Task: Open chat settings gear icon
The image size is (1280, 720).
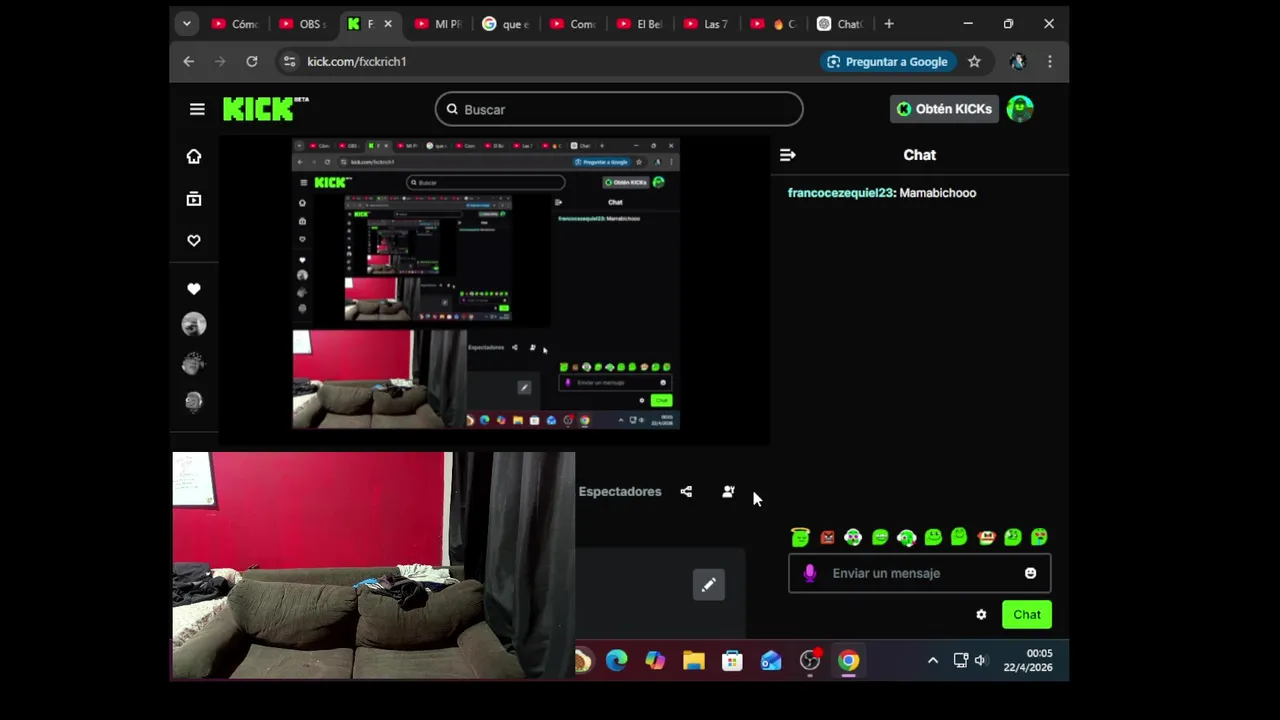Action: pyautogui.click(x=981, y=615)
